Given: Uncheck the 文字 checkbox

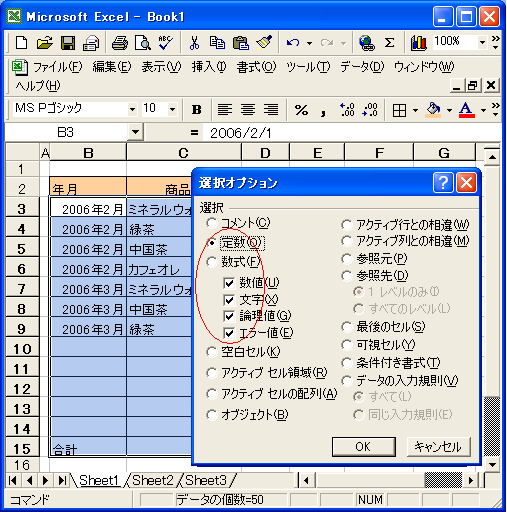Looking at the screenshot, I should click(x=229, y=300).
